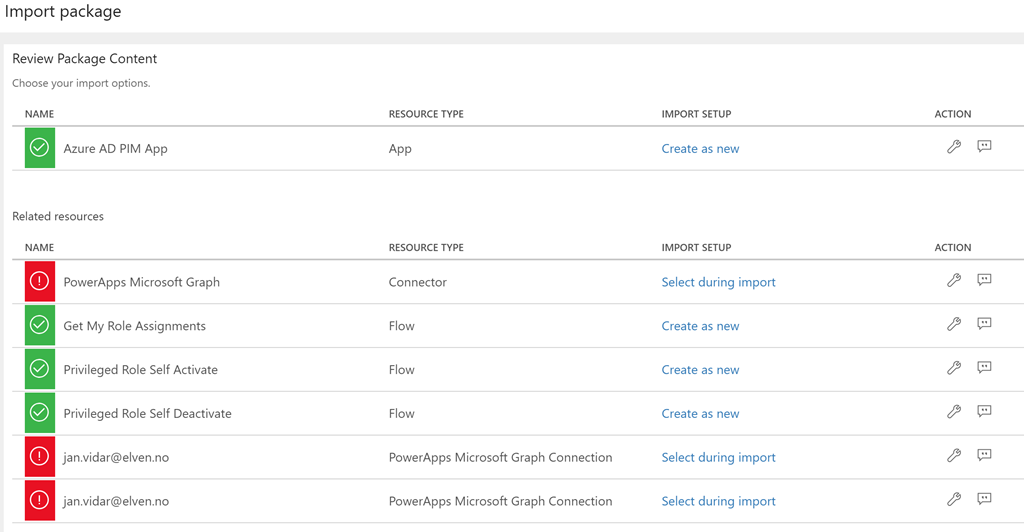This screenshot has width=1024, height=532.
Task: Click red error icon on last jan.vidar@elven.no row
Action: click(x=40, y=501)
